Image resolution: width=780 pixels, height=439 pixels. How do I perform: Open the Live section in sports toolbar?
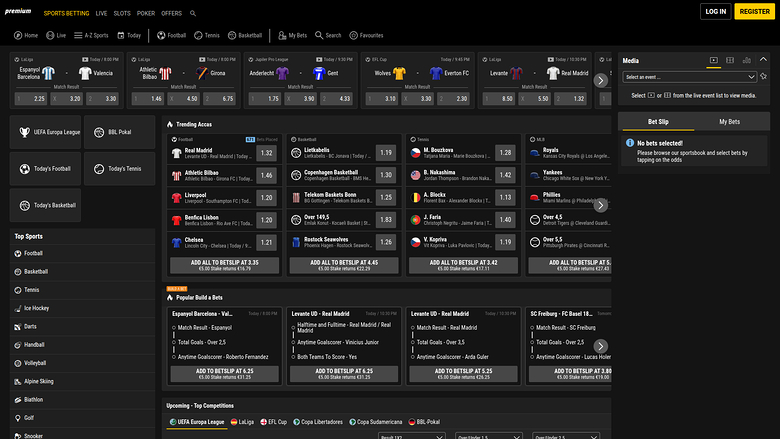(x=56, y=35)
